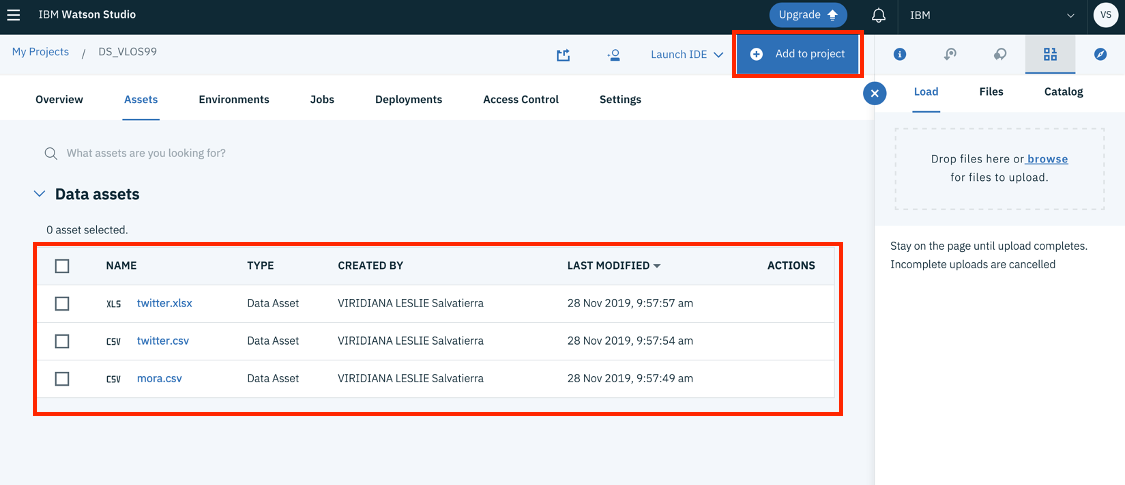Close the data side panel
The width and height of the screenshot is (1125, 485).
click(x=875, y=93)
